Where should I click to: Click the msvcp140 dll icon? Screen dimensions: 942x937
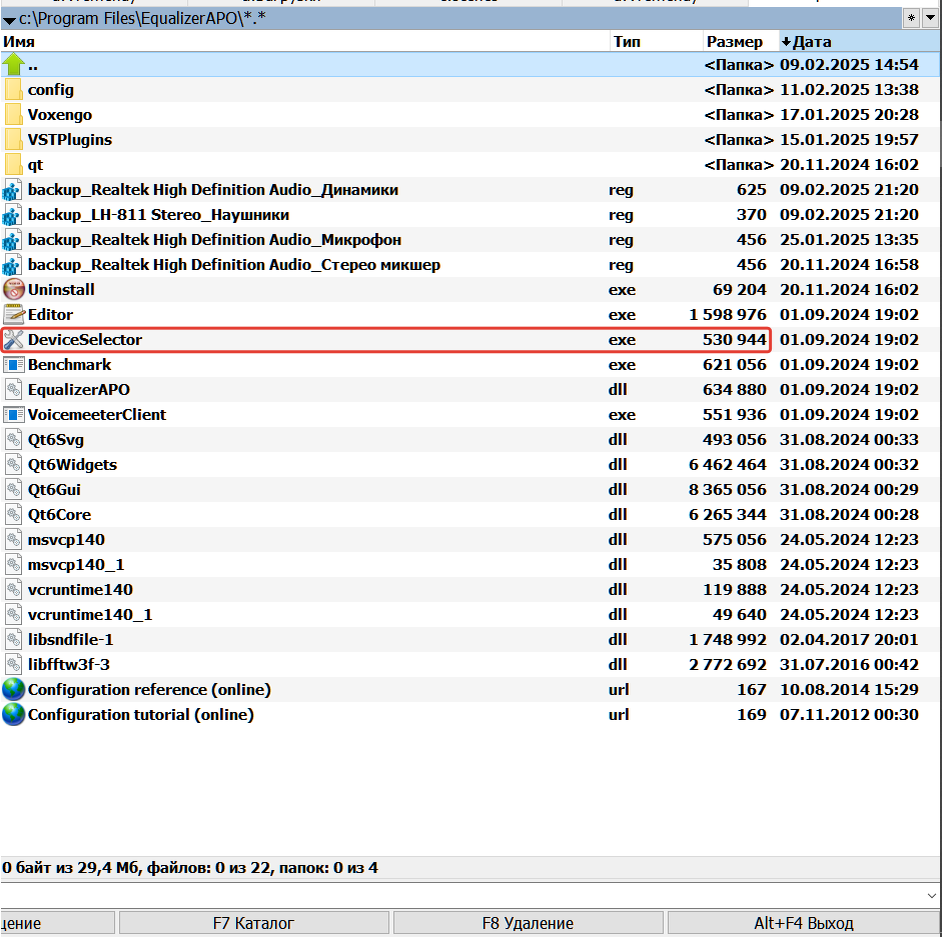click(13, 539)
